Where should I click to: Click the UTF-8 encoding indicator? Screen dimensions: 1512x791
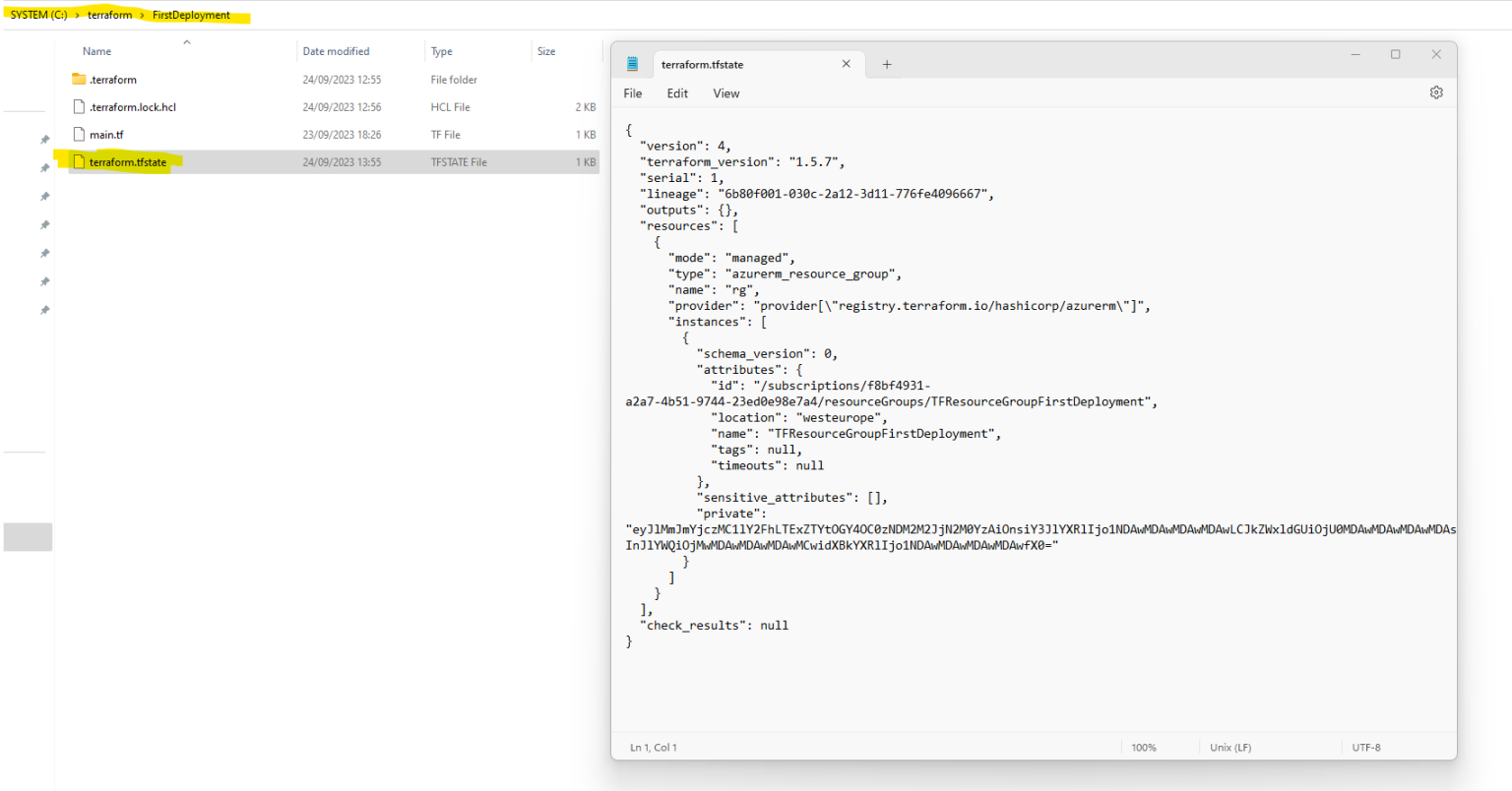click(1366, 747)
